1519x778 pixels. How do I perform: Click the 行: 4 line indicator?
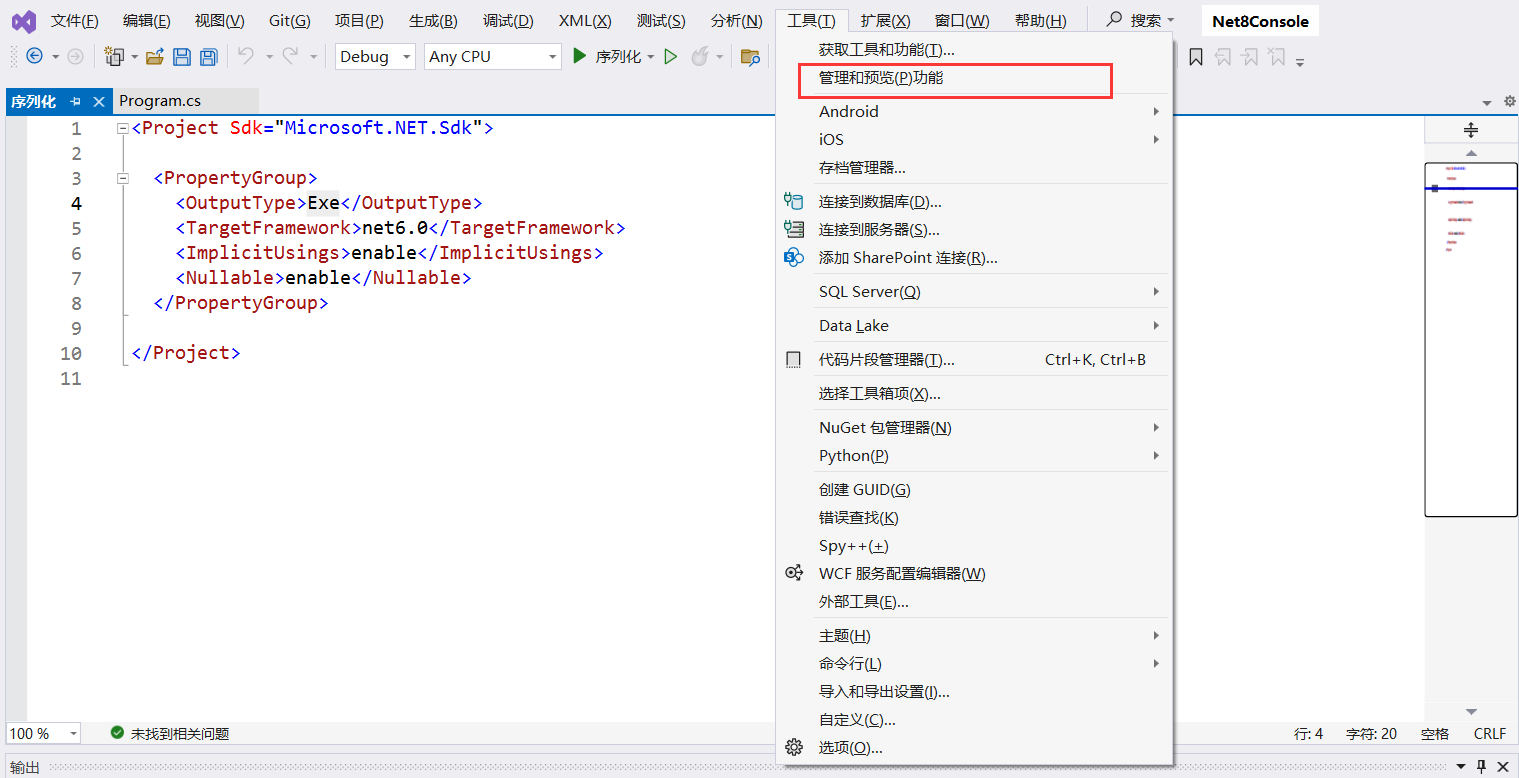pyautogui.click(x=1309, y=733)
